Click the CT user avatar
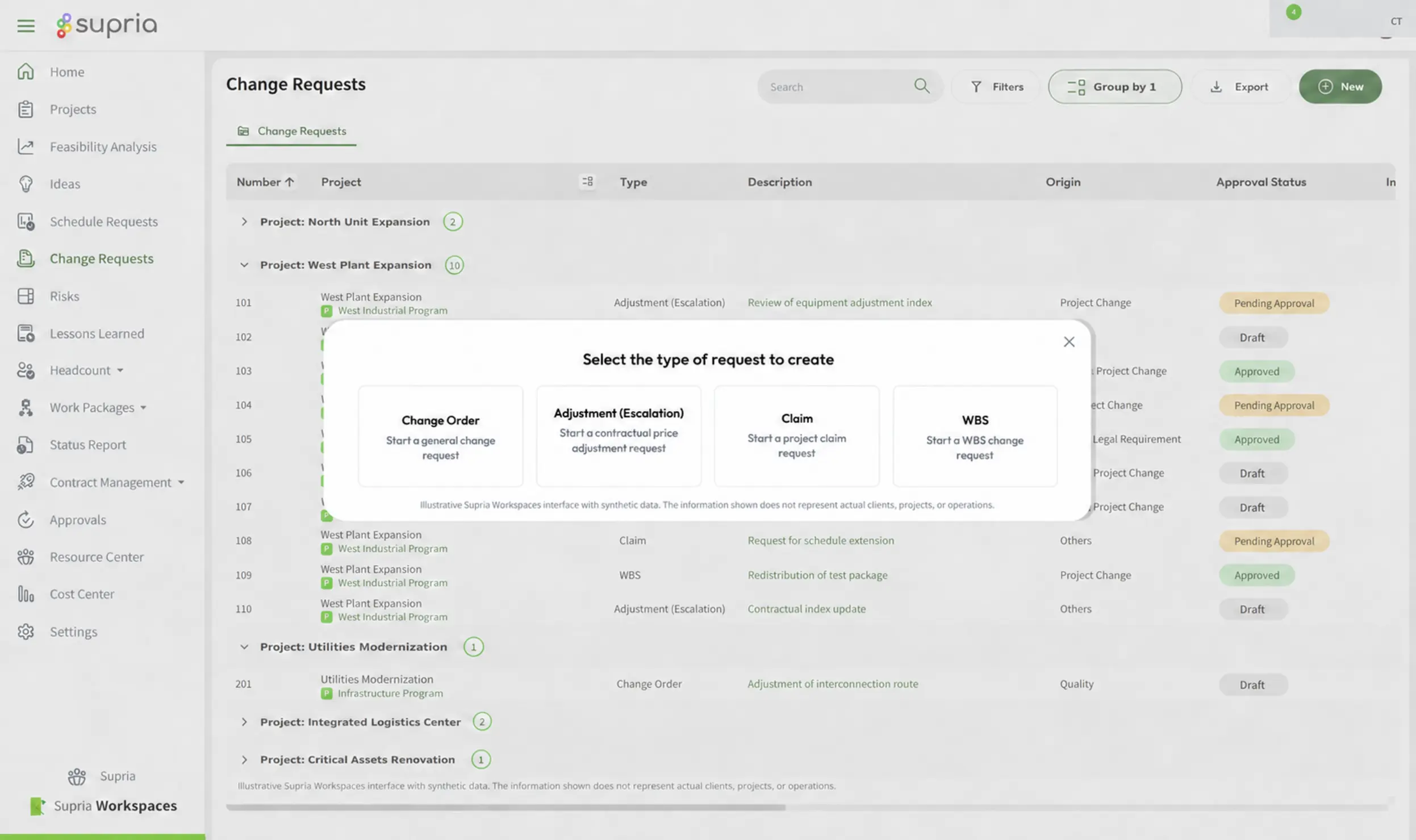The image size is (1416, 840). coord(1396,21)
